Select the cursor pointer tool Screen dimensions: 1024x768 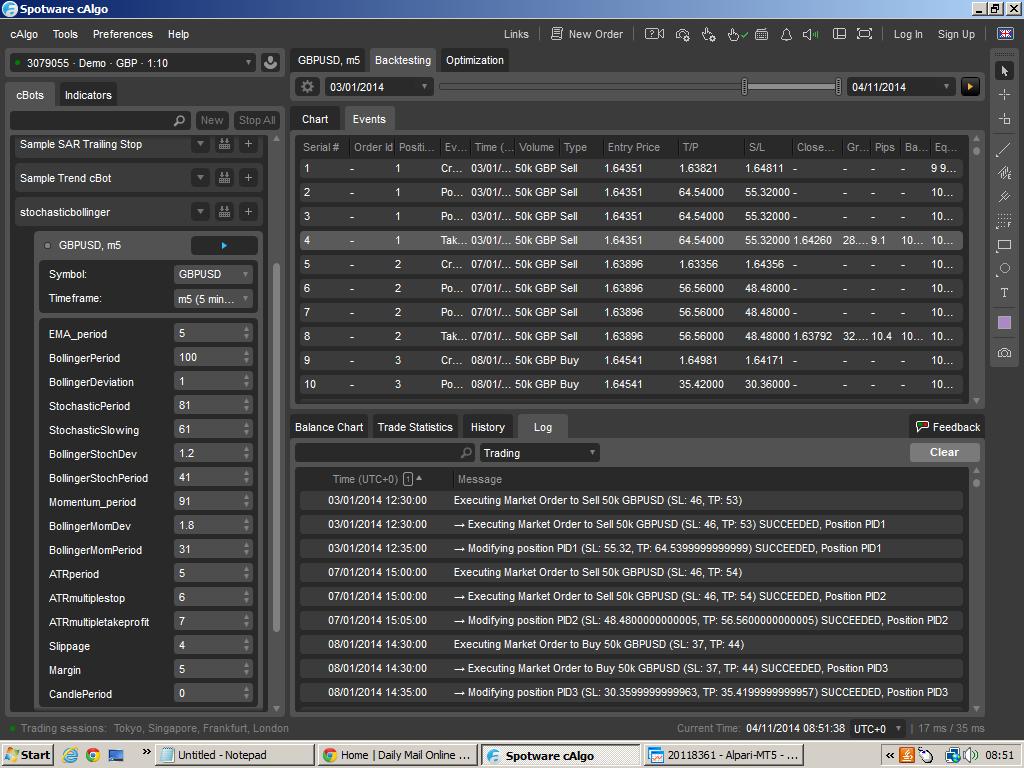point(1004,71)
